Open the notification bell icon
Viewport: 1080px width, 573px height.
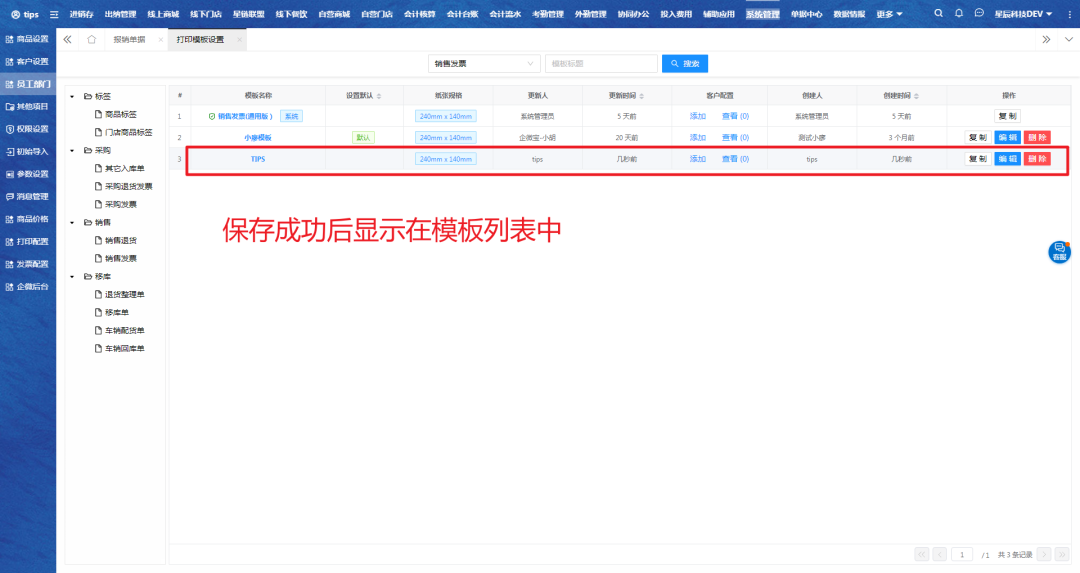(958, 14)
